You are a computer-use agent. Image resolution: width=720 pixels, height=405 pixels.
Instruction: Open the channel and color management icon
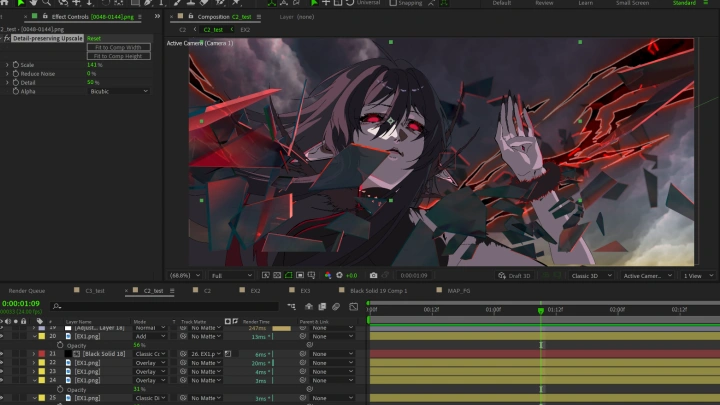pos(328,276)
